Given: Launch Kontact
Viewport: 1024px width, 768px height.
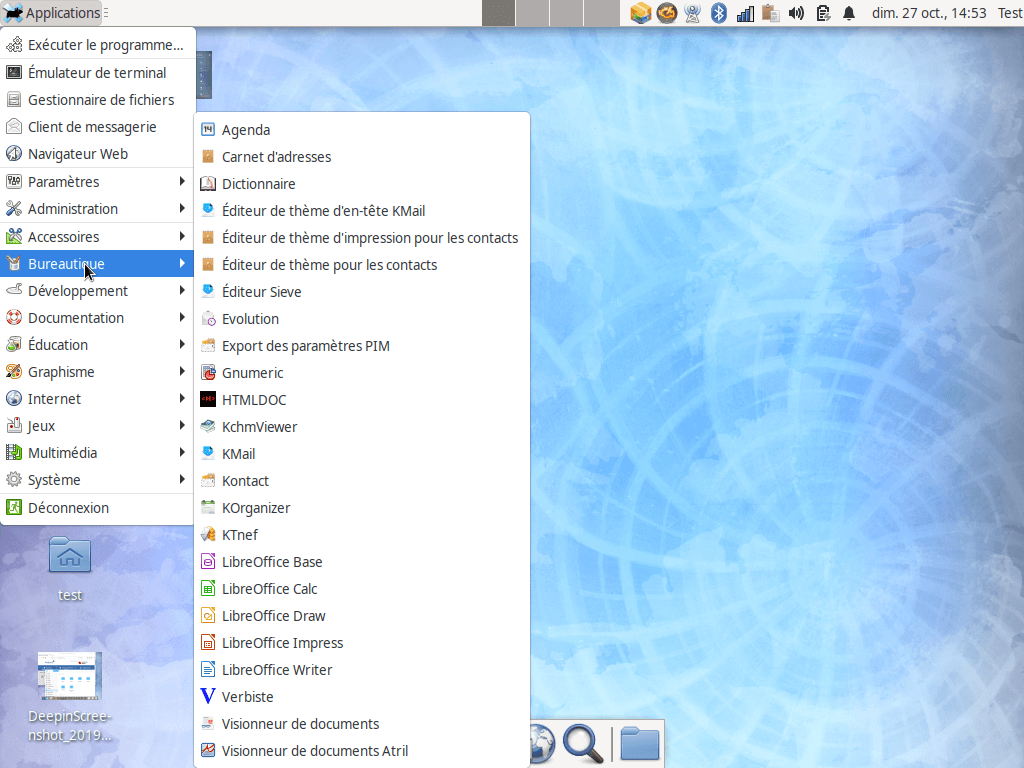Looking at the screenshot, I should [x=362, y=481].
